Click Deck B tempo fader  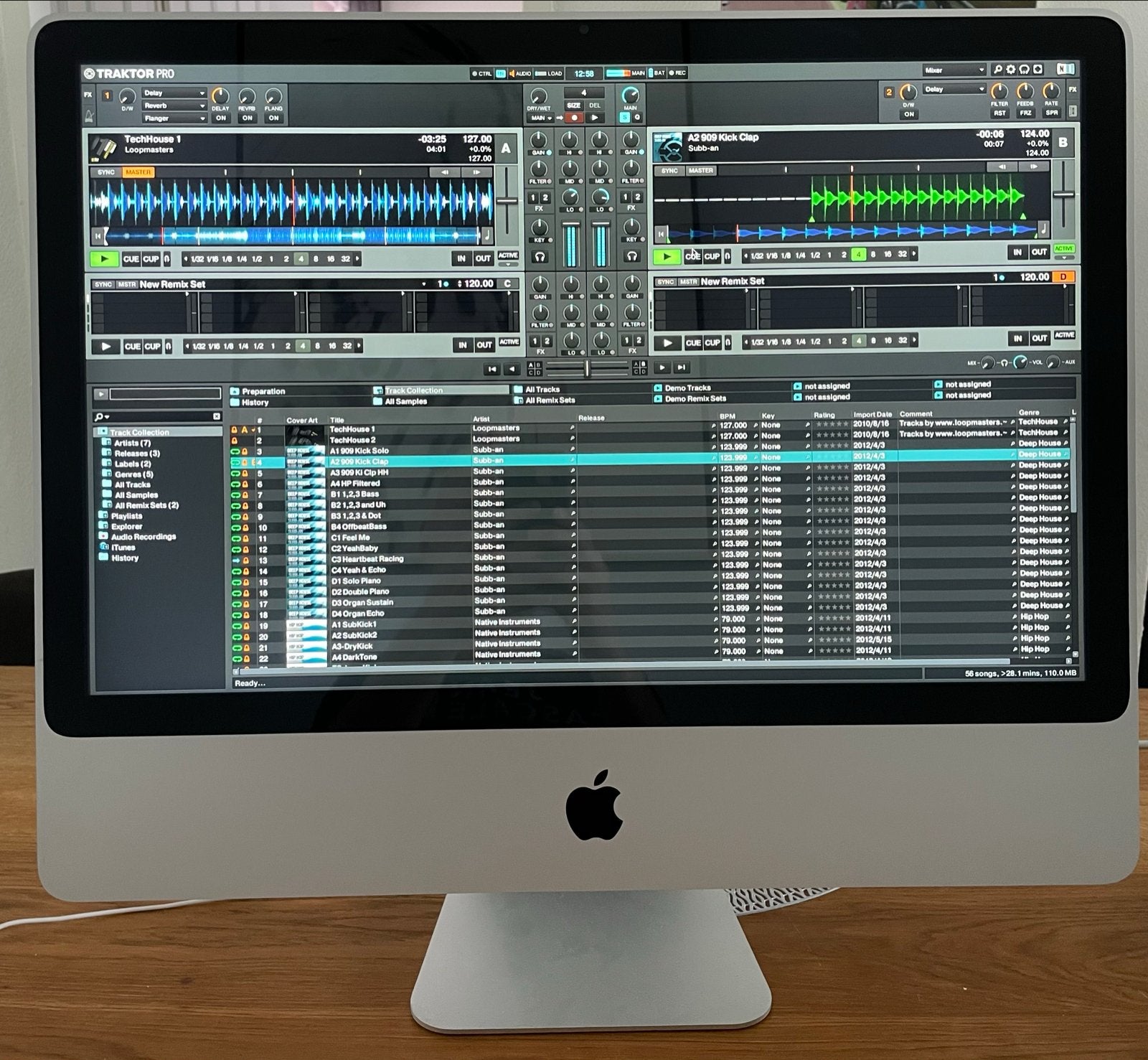click(1063, 195)
